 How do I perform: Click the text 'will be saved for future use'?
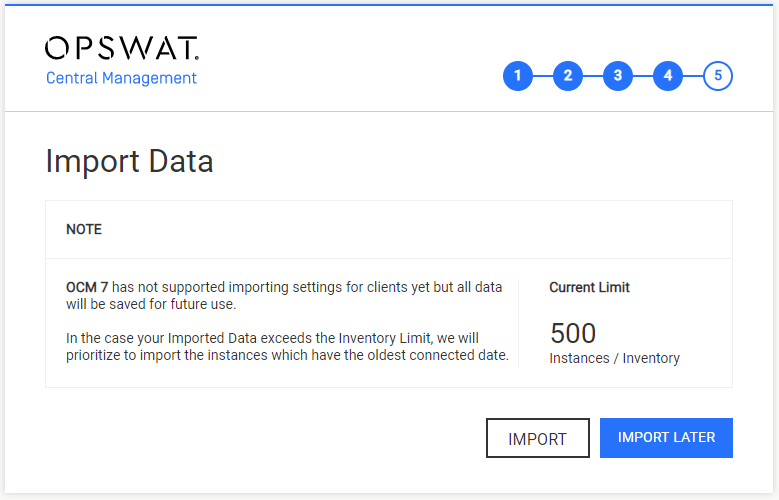pyautogui.click(x=151, y=304)
